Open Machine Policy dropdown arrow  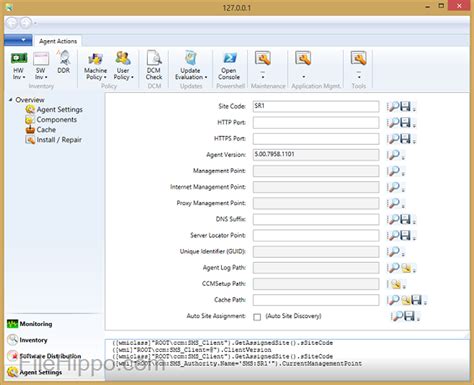(x=105, y=77)
